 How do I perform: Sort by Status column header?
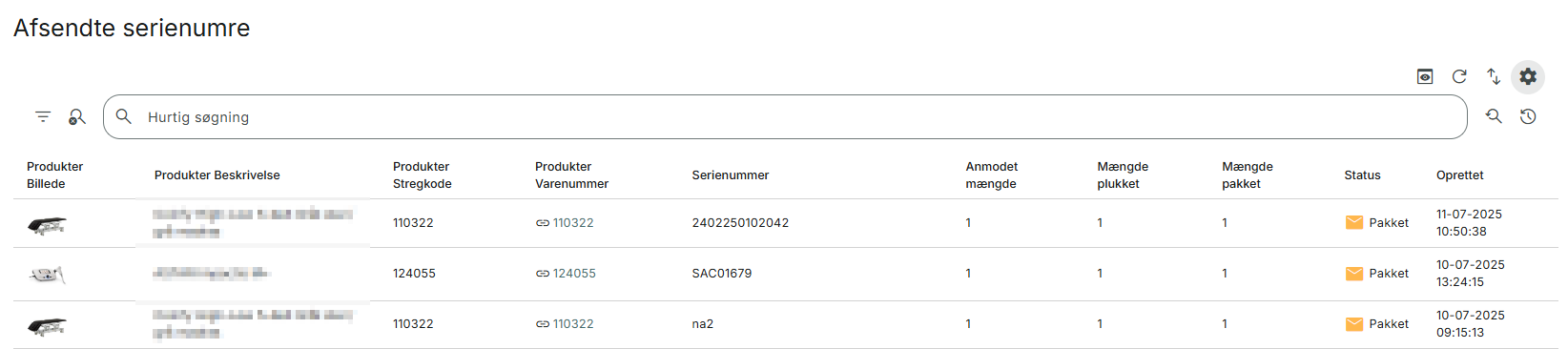(x=1362, y=175)
